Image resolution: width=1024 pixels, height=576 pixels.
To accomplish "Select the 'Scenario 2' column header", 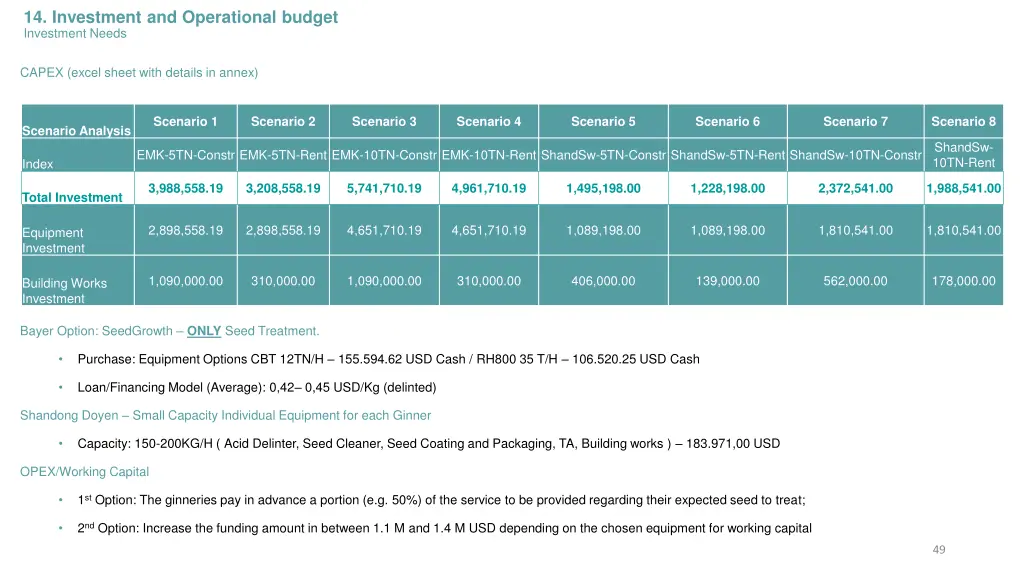I will [283, 121].
